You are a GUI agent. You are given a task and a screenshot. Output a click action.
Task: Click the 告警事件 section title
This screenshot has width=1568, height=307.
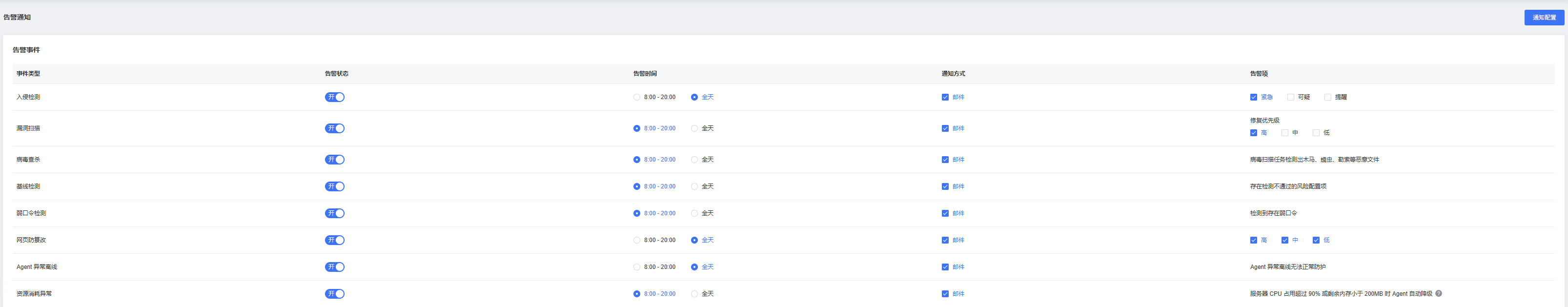pos(26,50)
